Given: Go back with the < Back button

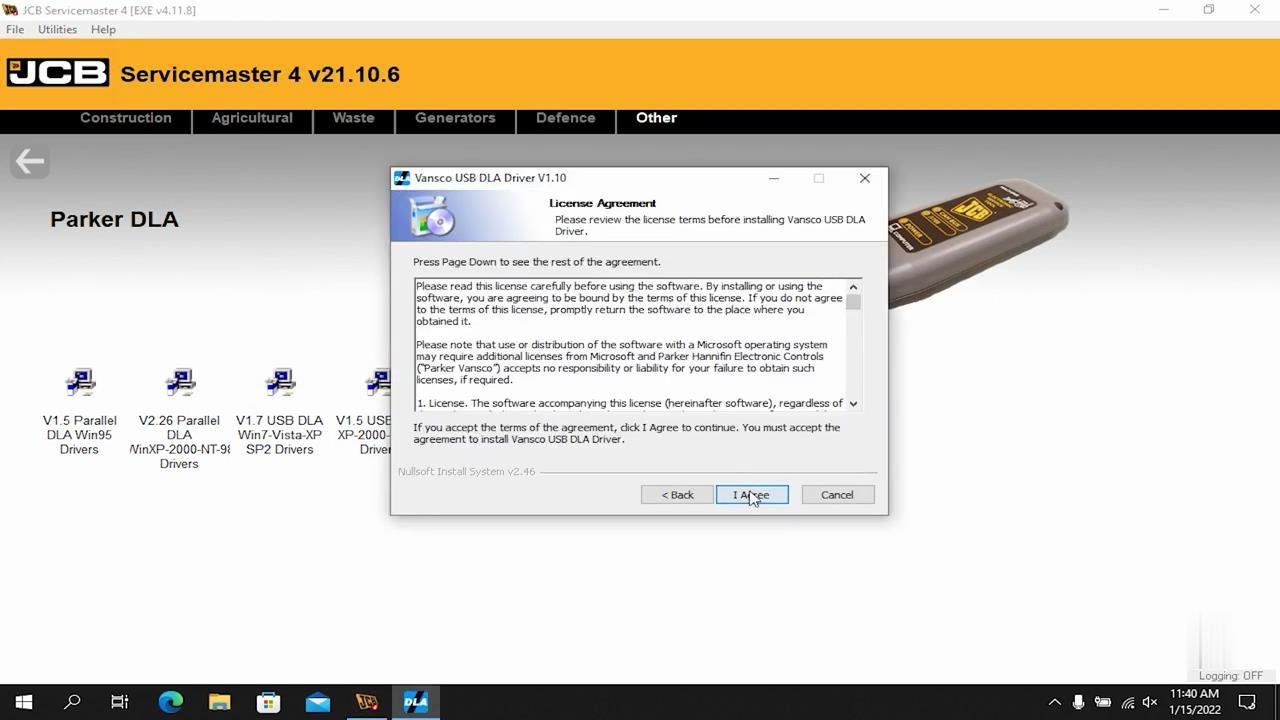Looking at the screenshot, I should click(x=677, y=495).
